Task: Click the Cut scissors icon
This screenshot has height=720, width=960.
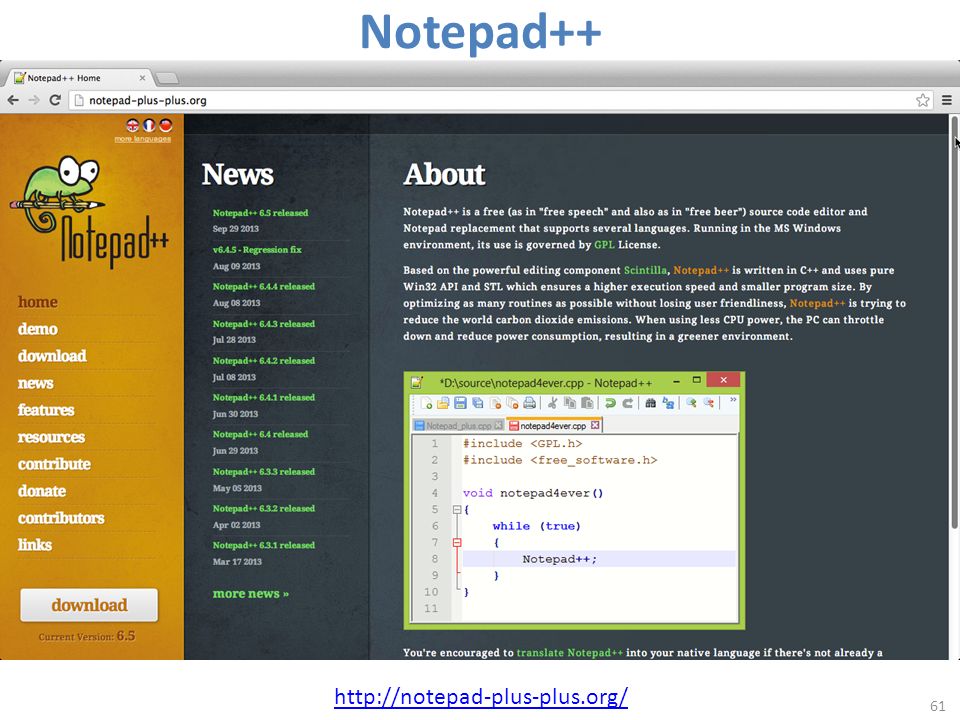Action: pos(552,403)
